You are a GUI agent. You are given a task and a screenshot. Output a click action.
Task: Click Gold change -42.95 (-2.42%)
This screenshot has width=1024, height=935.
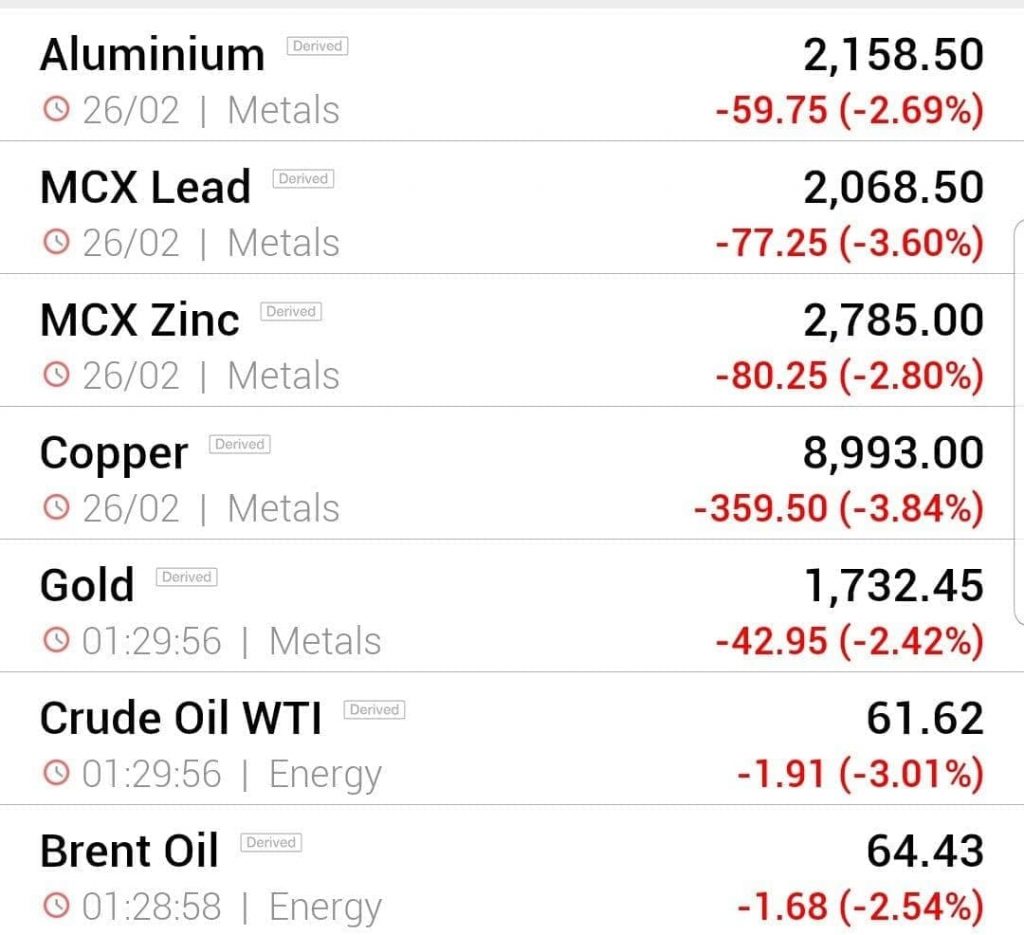(850, 641)
